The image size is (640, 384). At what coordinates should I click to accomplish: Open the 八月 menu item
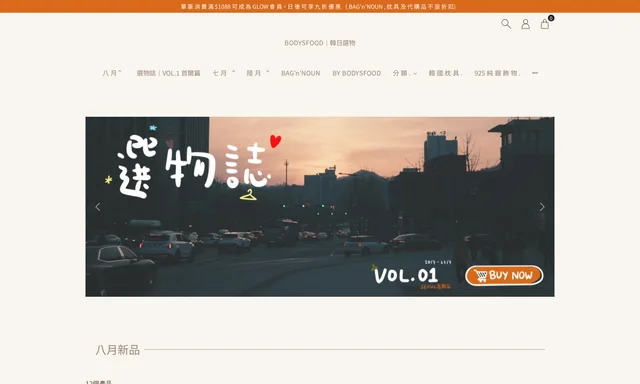coord(111,73)
